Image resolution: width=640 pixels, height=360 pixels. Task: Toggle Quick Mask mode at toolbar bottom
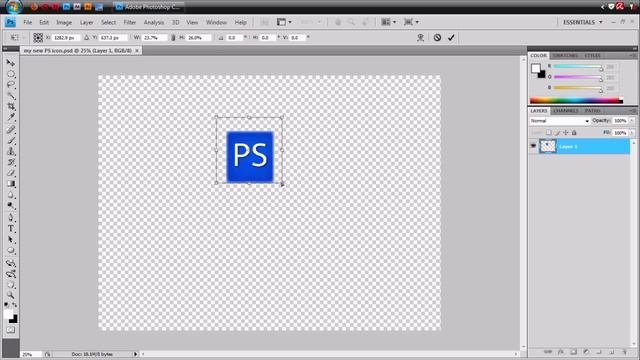point(11,330)
